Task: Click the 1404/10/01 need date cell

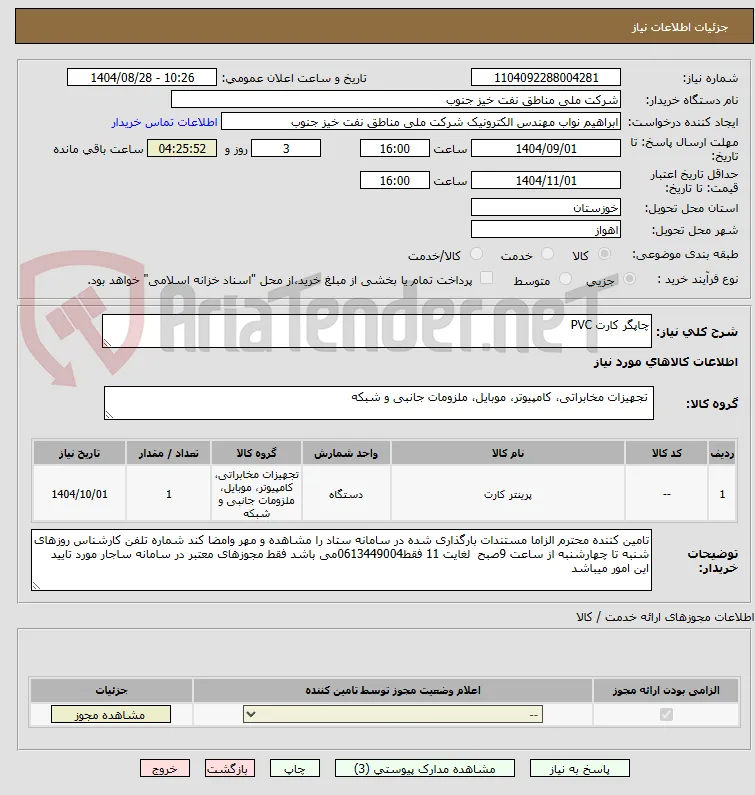Action: pos(80,494)
